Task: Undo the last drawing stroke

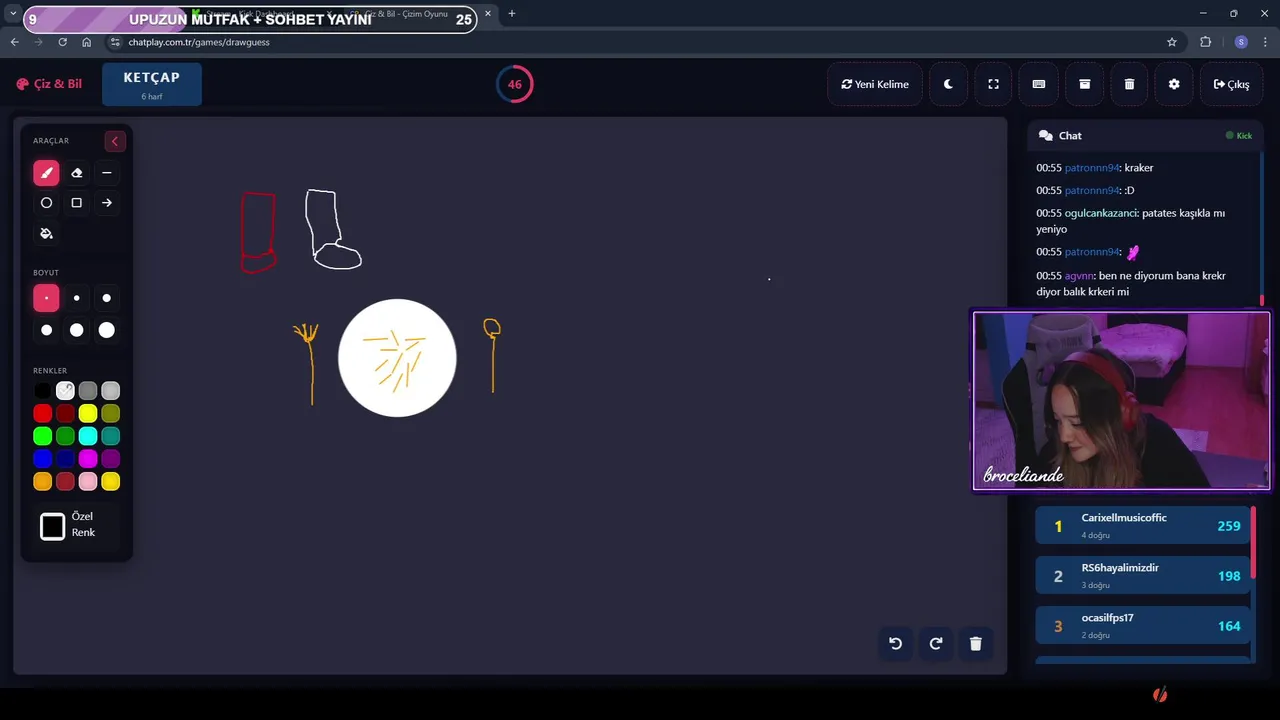Action: point(896,644)
